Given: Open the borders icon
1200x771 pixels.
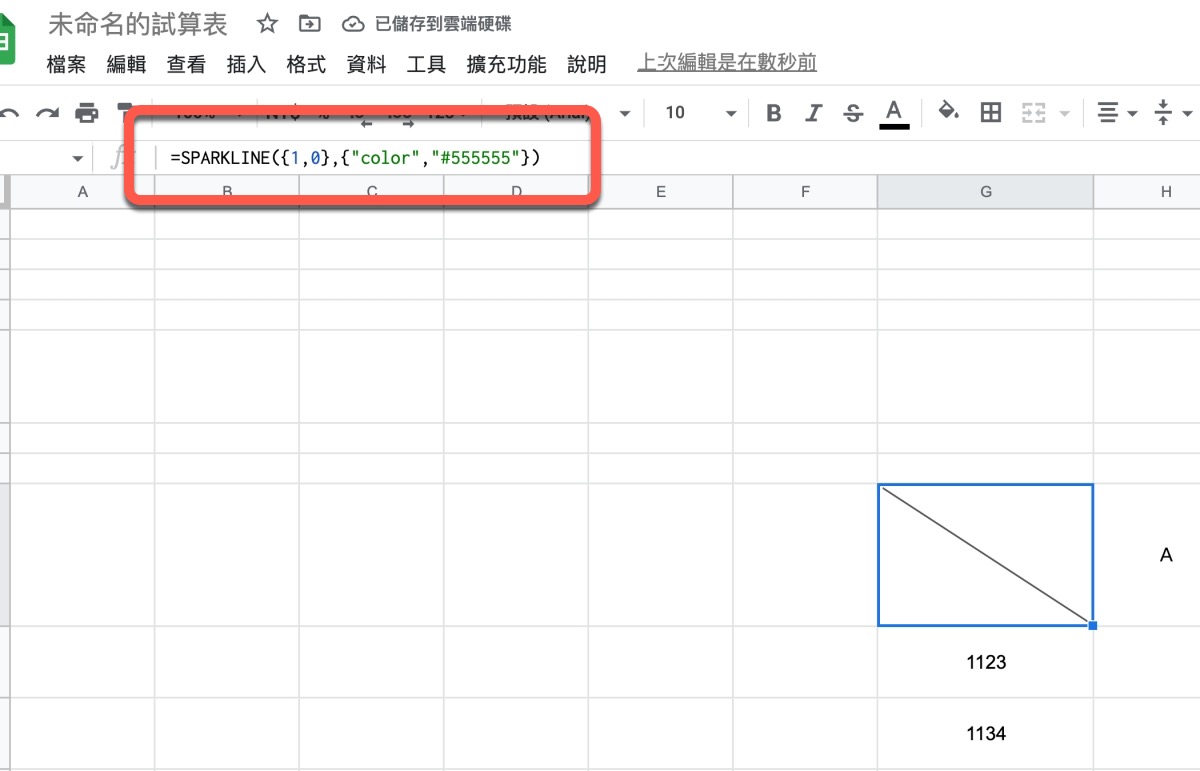Looking at the screenshot, I should [x=990, y=112].
